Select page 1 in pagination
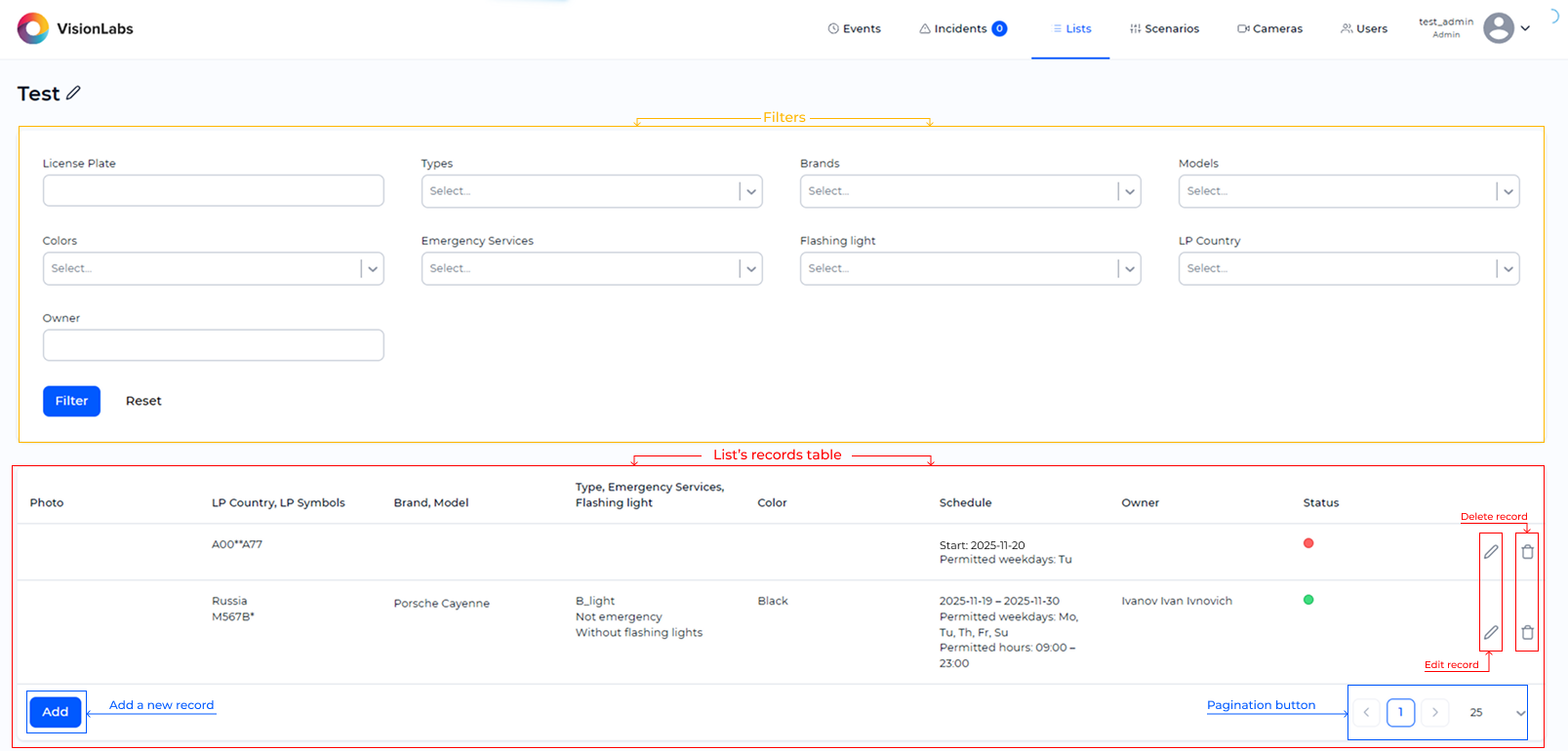The width and height of the screenshot is (1568, 751). 1400,712
